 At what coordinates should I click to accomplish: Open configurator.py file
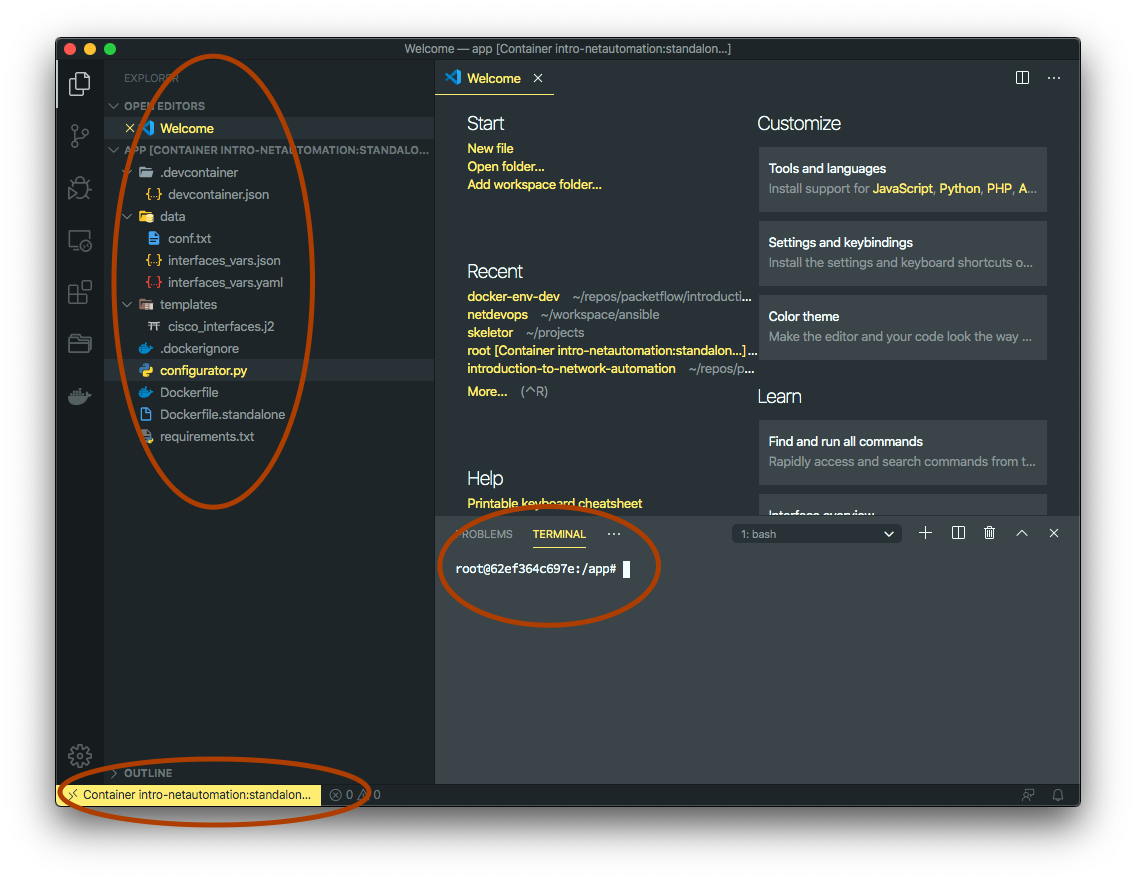click(x=204, y=370)
